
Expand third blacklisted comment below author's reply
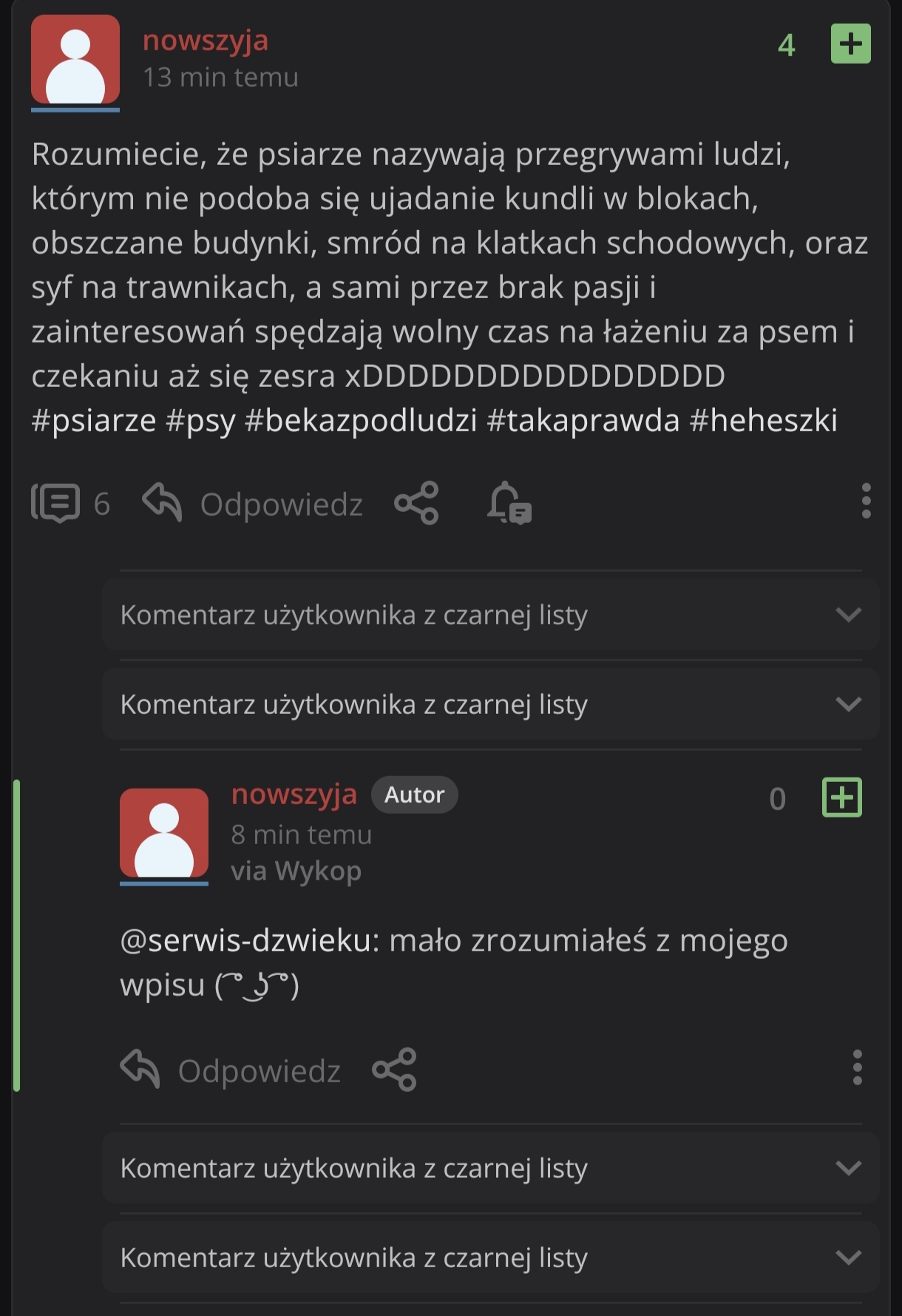click(x=848, y=1168)
